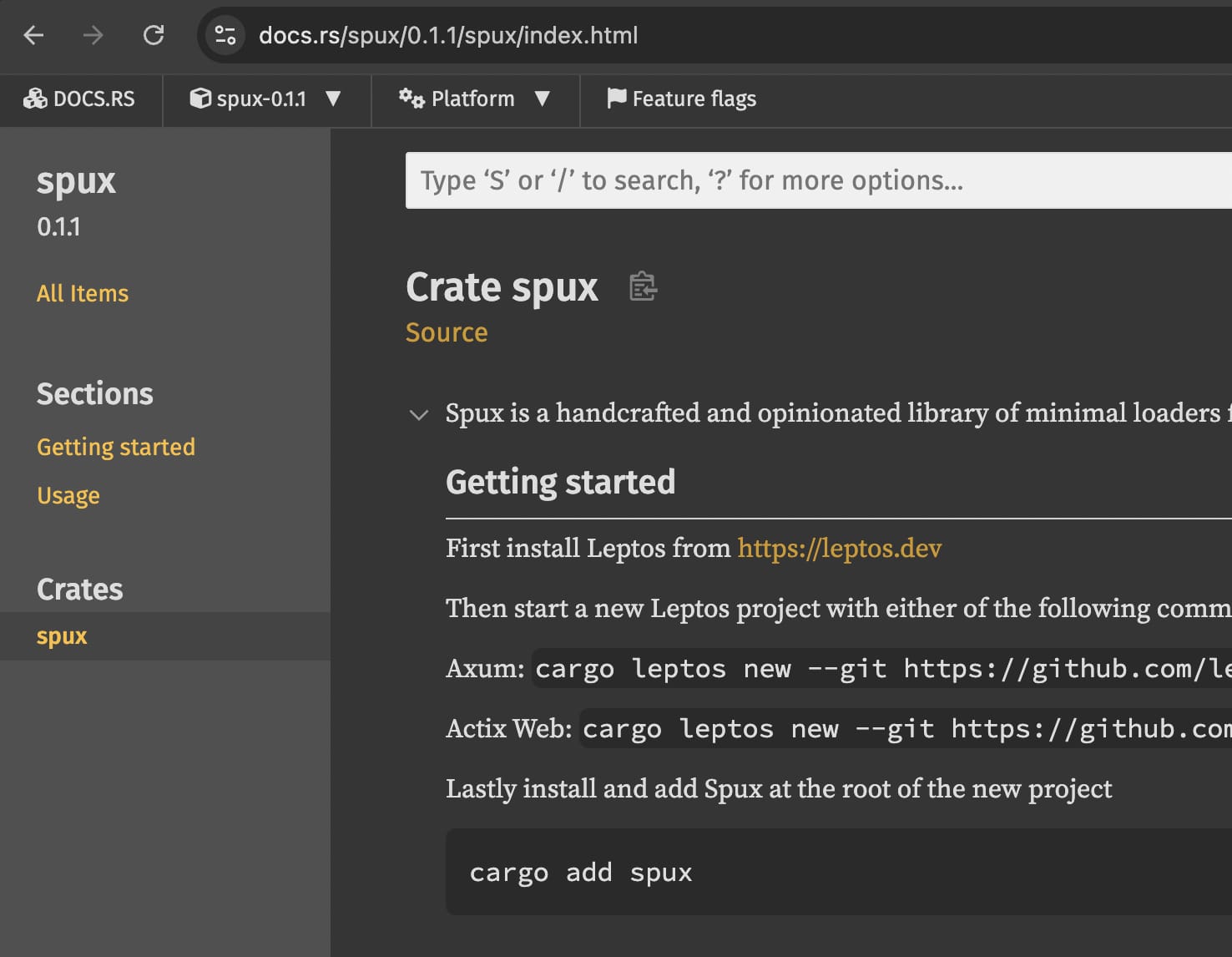
Task: Go back using browser back arrow
Action: (34, 35)
